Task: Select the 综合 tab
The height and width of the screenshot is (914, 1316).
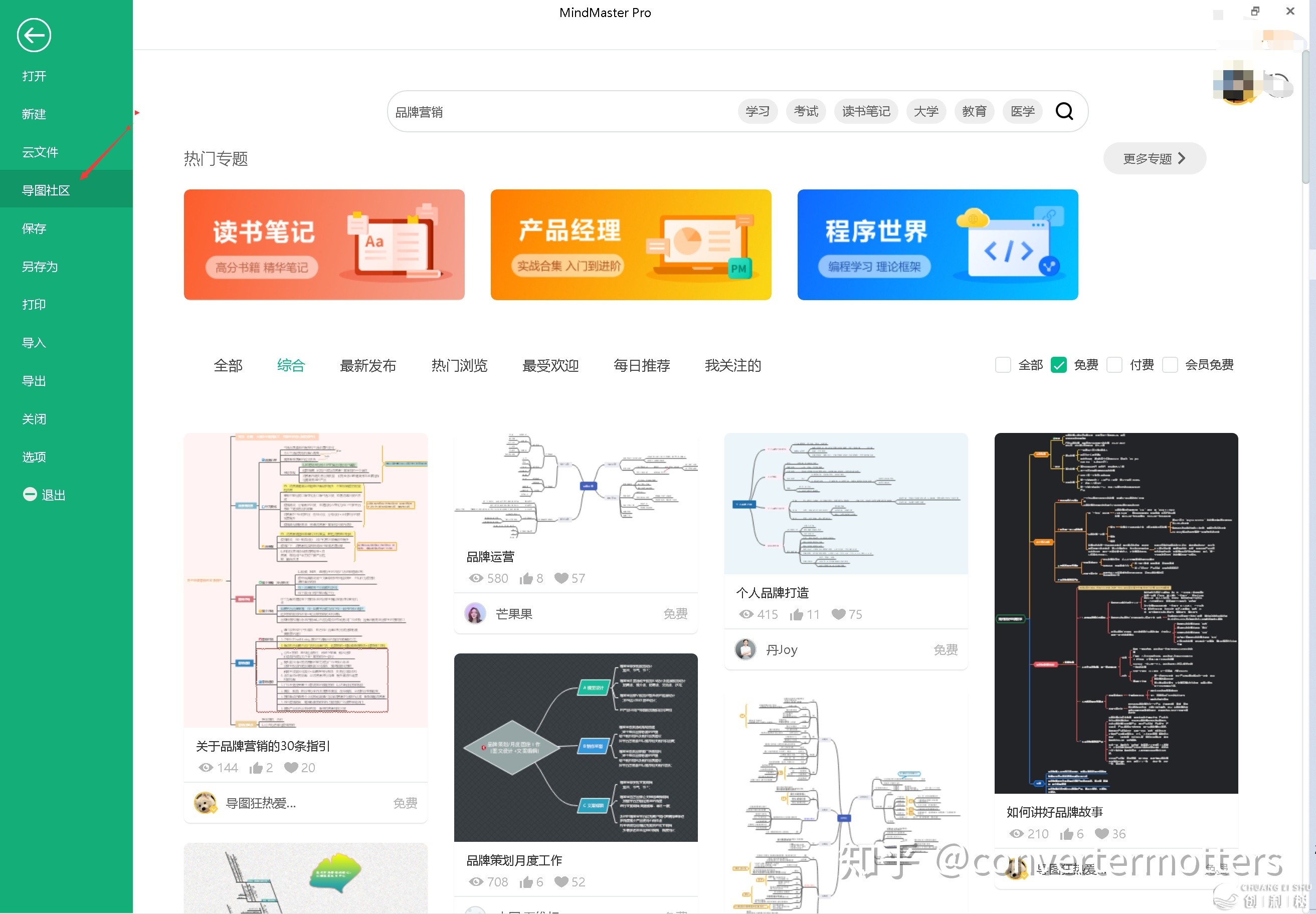Action: coord(291,365)
